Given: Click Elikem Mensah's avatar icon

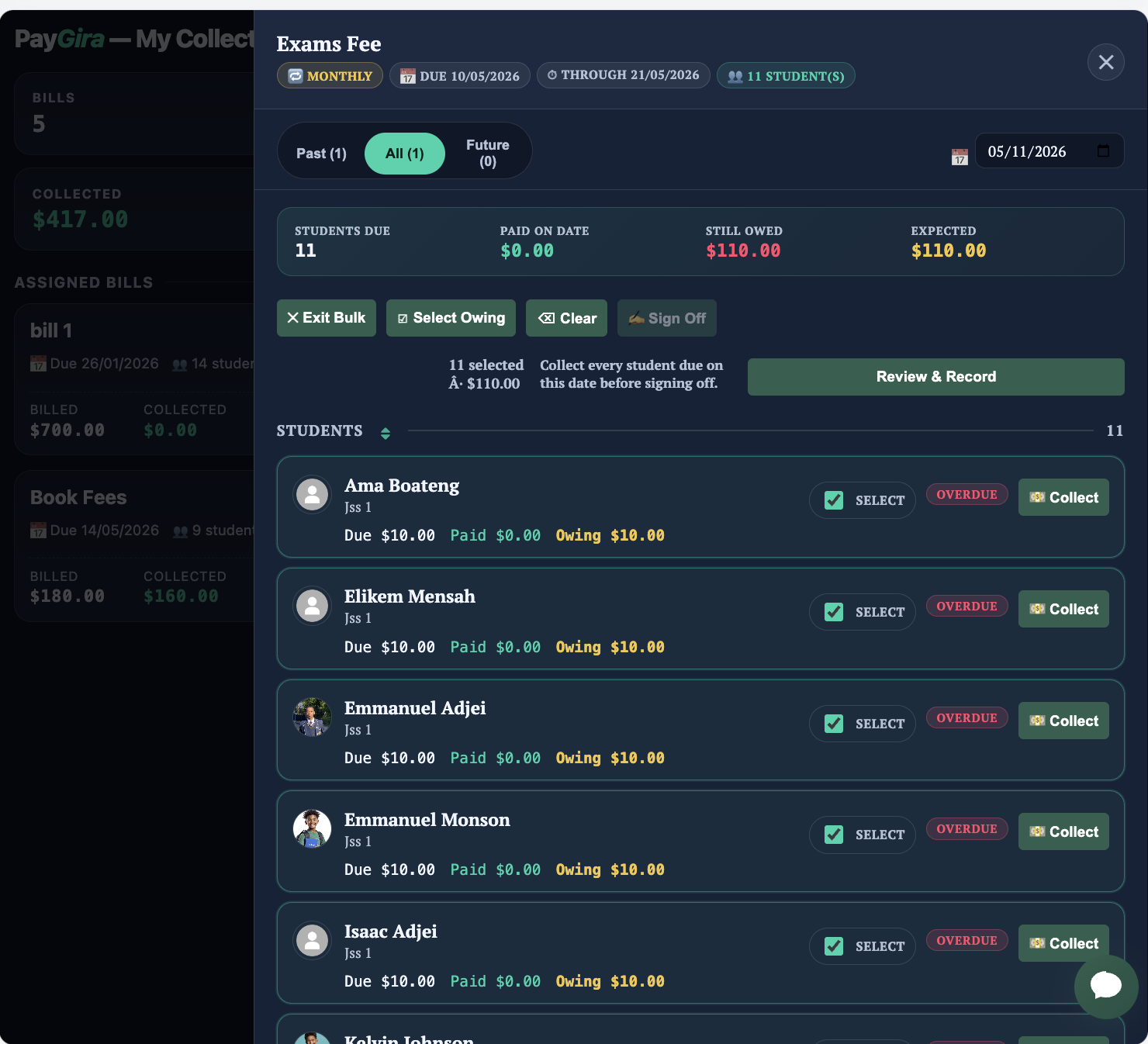Looking at the screenshot, I should point(312,606).
